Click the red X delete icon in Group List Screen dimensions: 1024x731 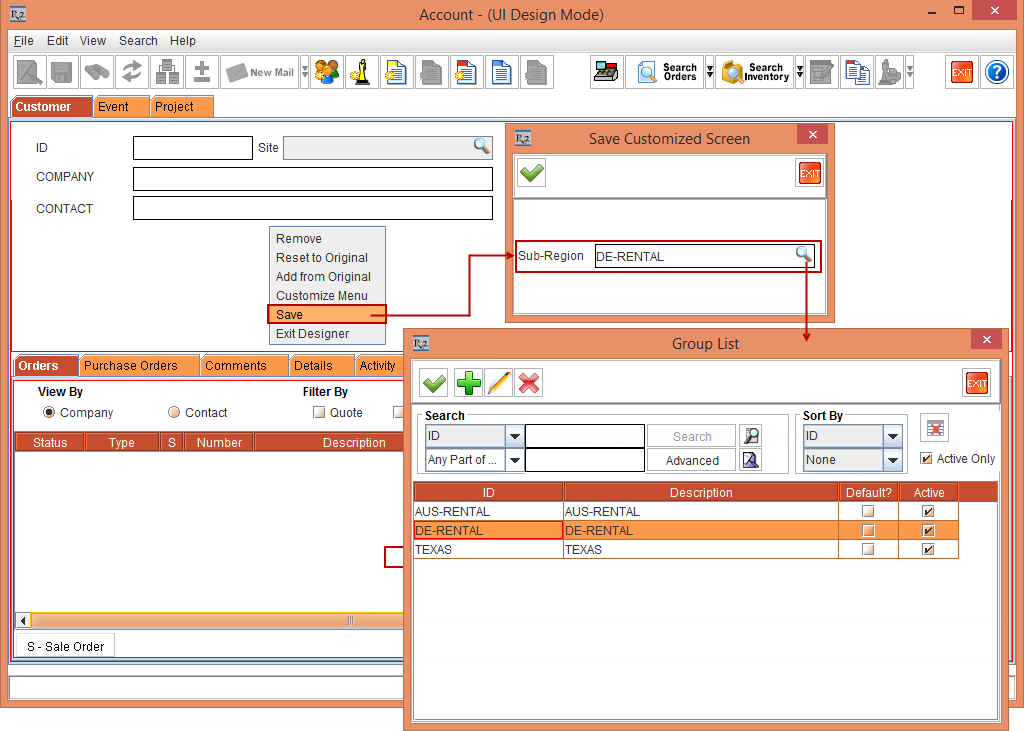[x=529, y=383]
